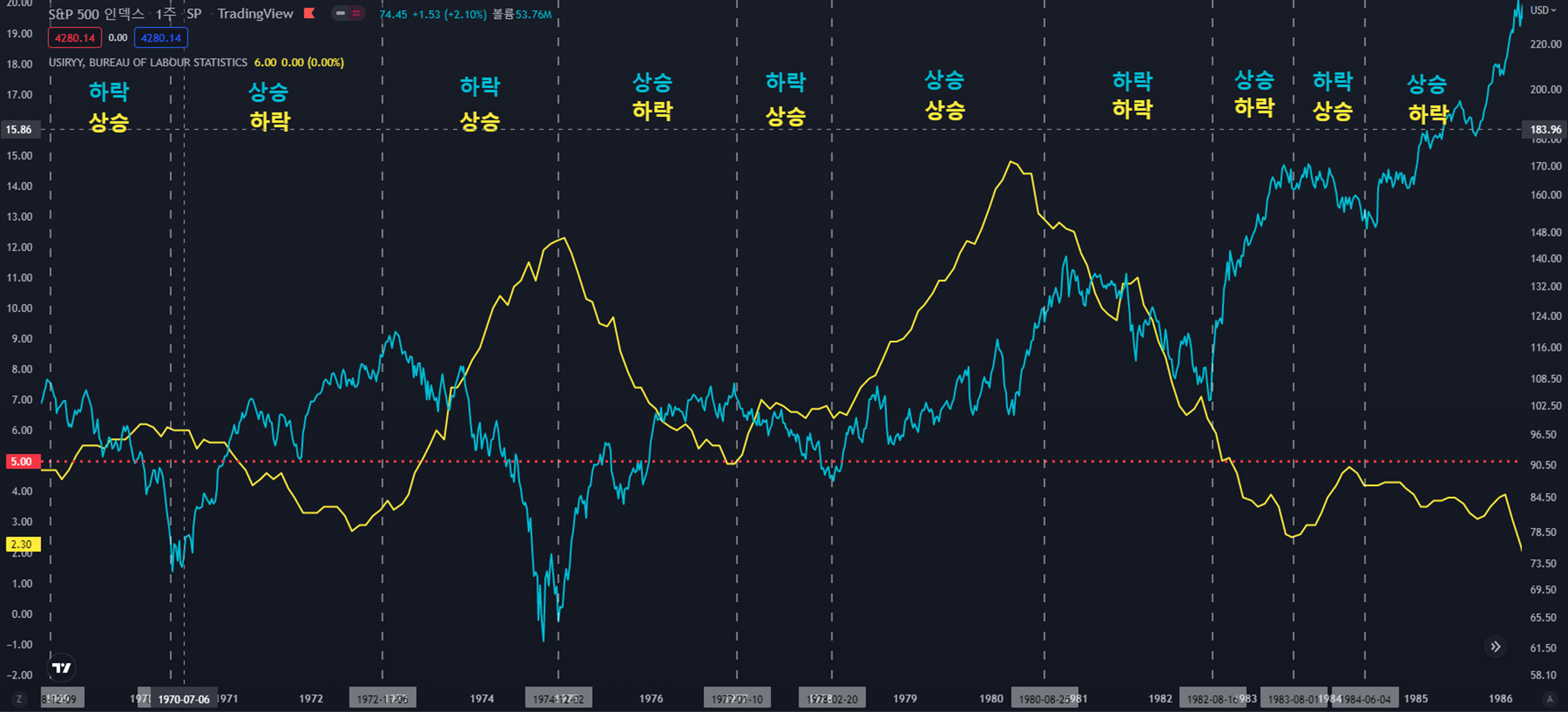Click the gray dash pill icon
1568x712 pixels.
[340, 13]
